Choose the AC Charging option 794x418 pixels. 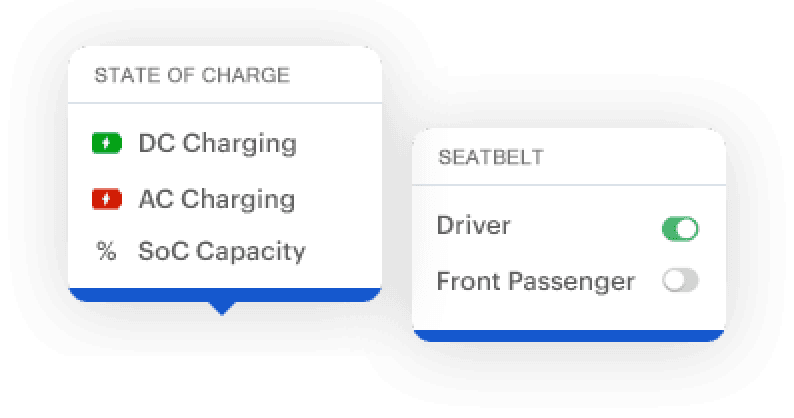click(x=216, y=200)
